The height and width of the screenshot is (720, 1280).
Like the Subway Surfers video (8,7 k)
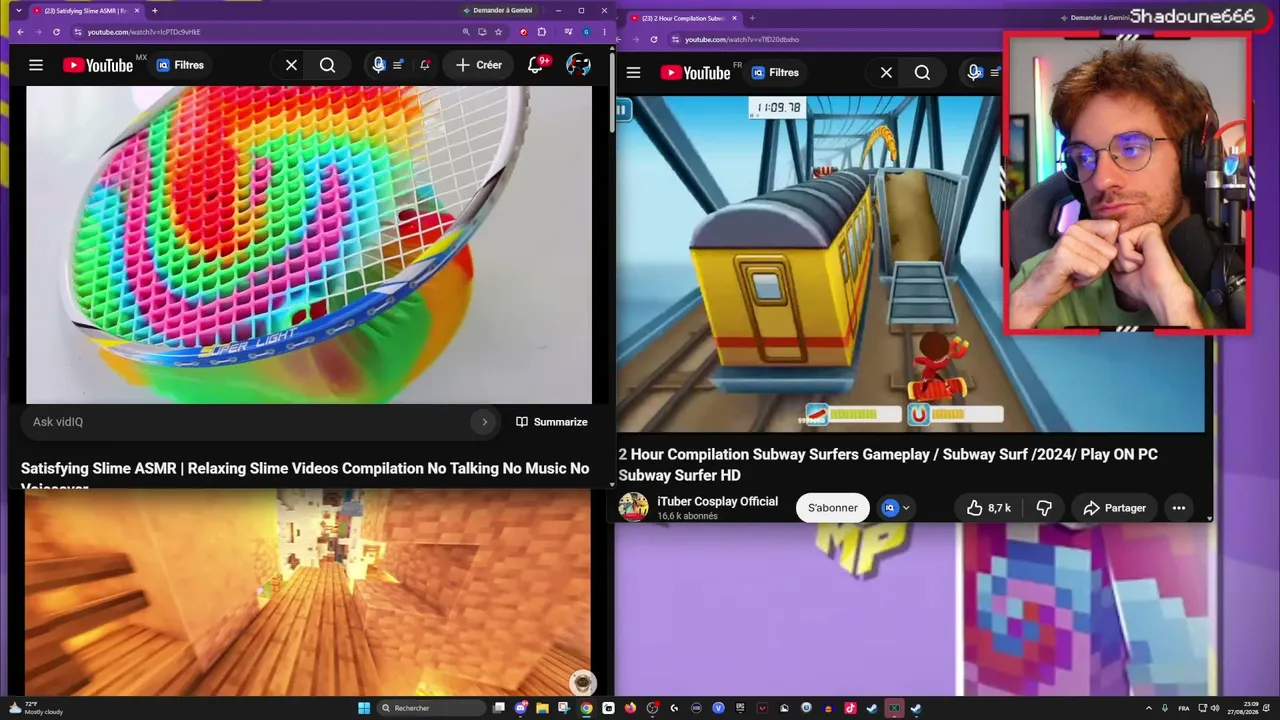click(x=988, y=508)
